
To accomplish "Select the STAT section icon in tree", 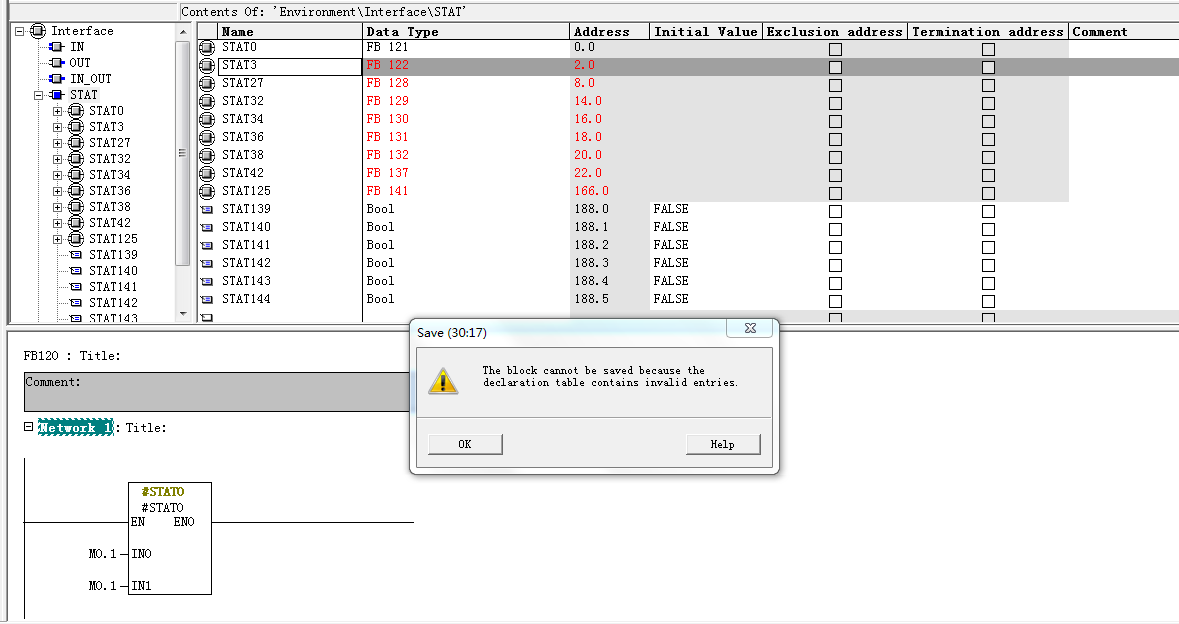I will (x=57, y=95).
